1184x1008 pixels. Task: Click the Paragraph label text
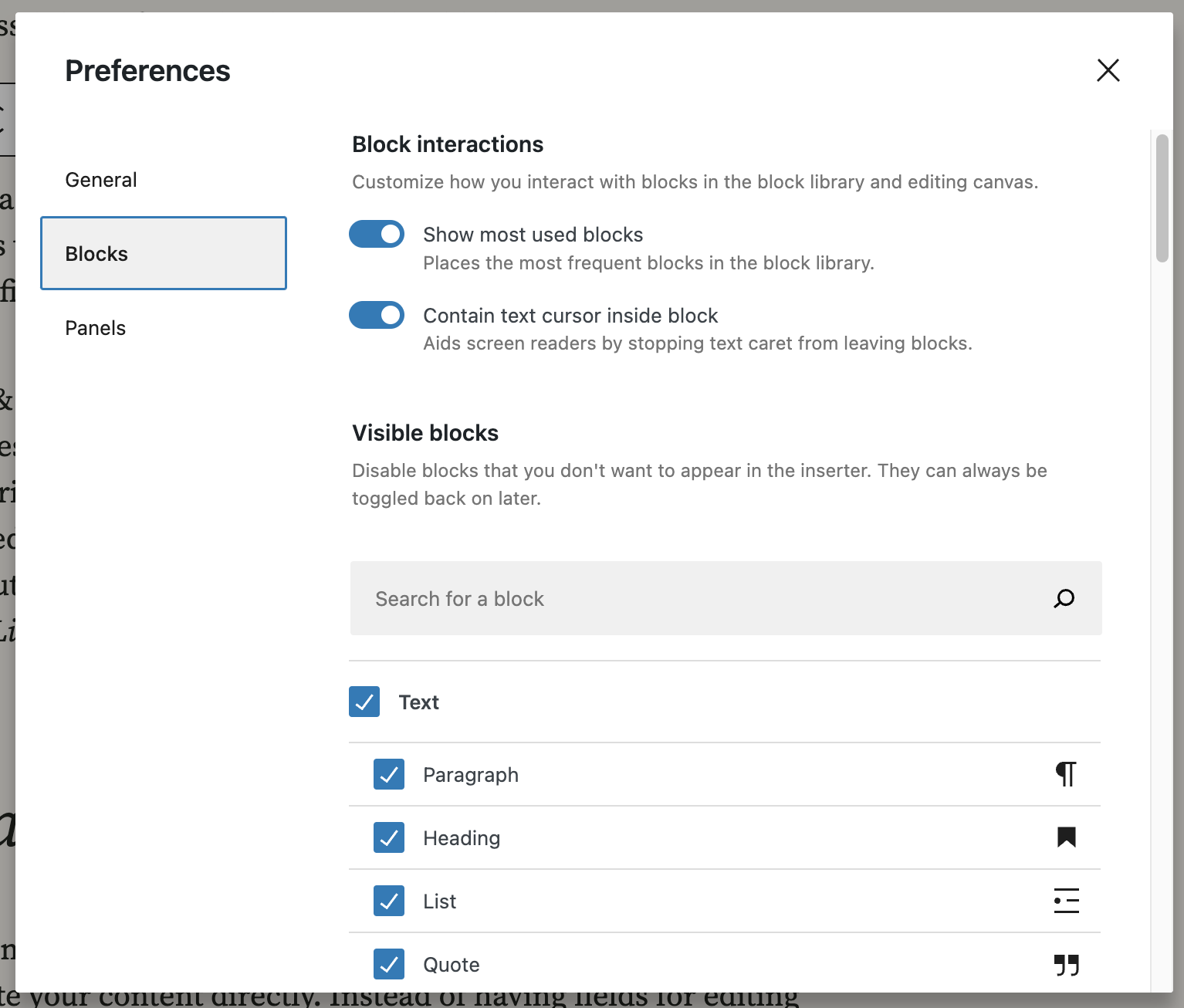tap(471, 775)
